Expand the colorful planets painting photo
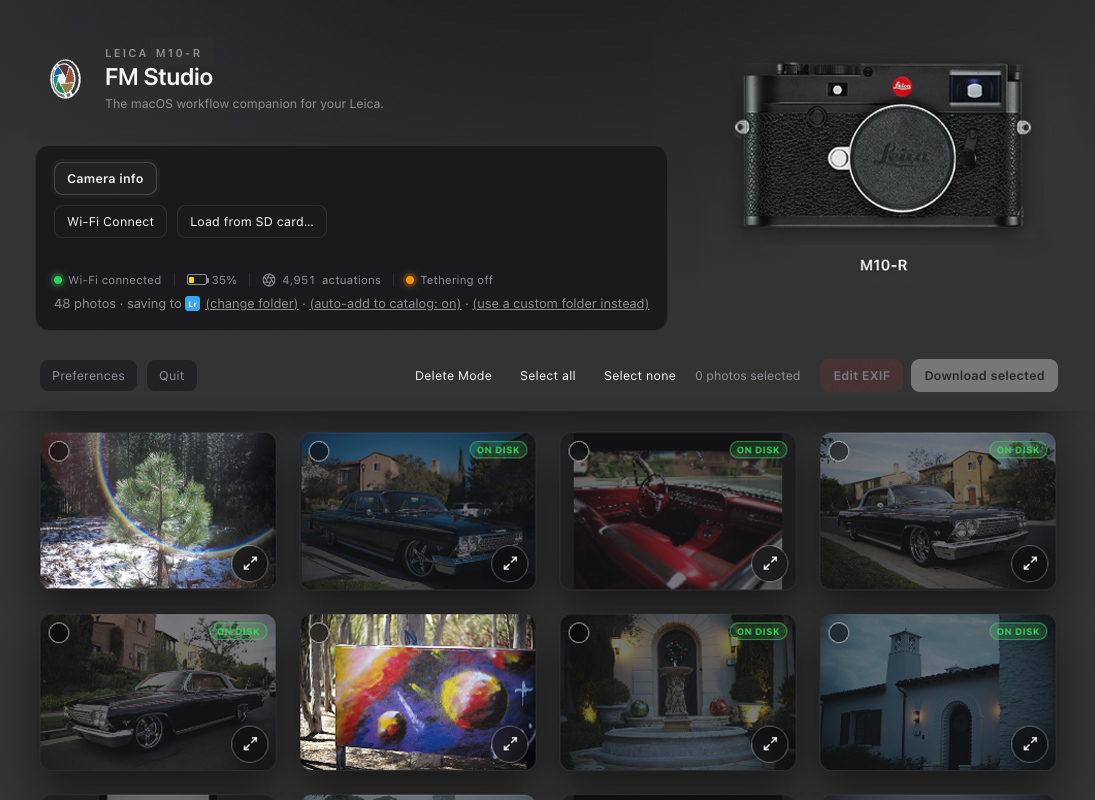1095x800 pixels. pos(510,744)
